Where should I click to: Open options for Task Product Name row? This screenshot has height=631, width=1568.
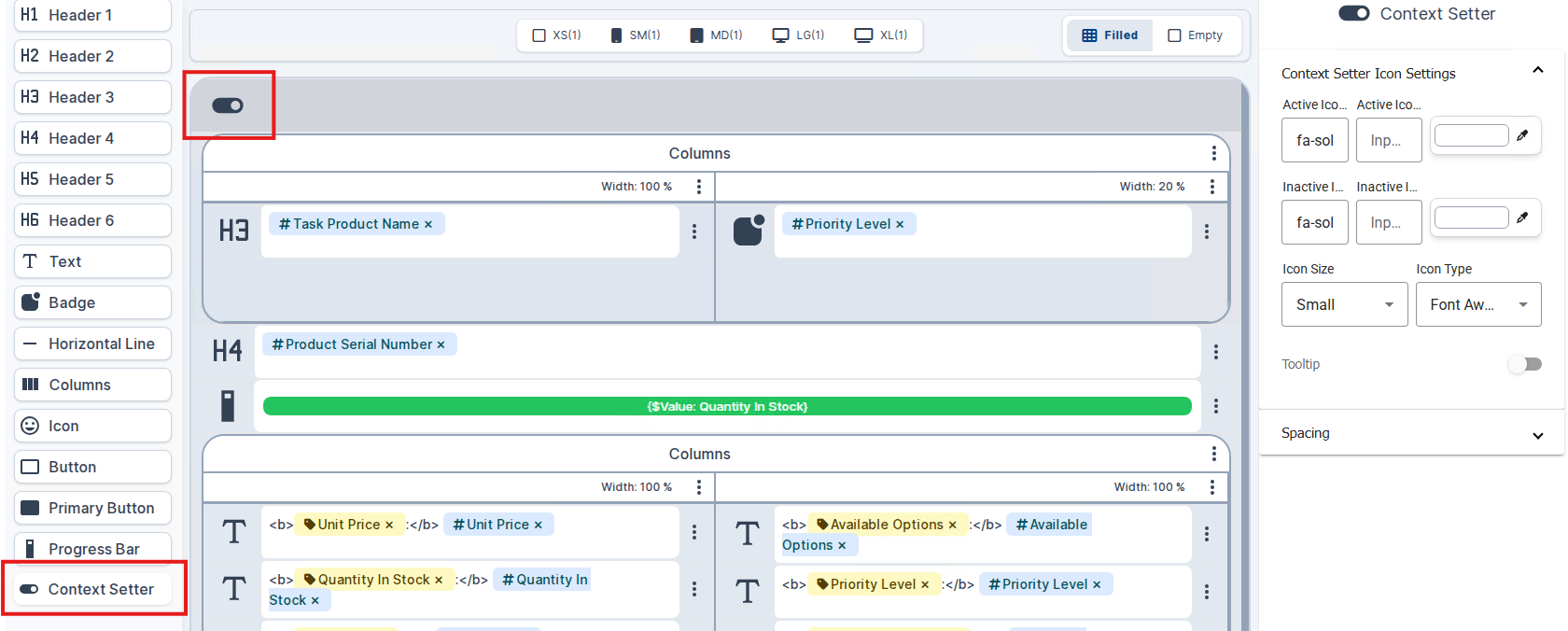point(693,231)
